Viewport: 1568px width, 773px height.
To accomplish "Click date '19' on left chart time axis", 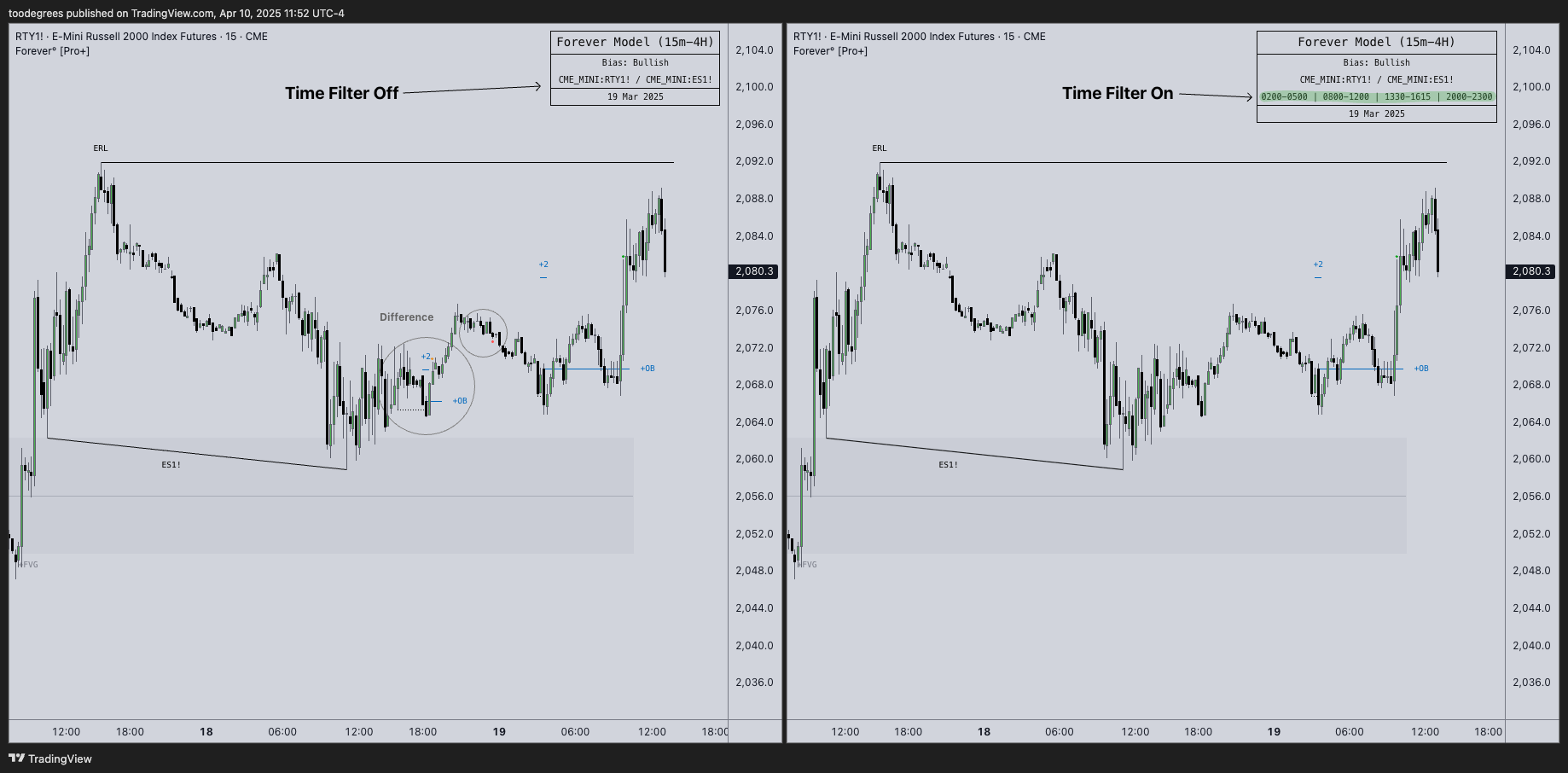I will pyautogui.click(x=499, y=732).
